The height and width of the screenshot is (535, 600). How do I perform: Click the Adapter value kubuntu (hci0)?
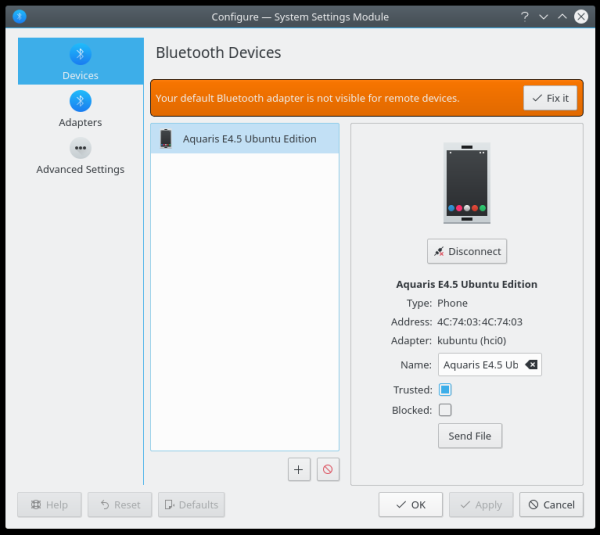pyautogui.click(x=472, y=341)
